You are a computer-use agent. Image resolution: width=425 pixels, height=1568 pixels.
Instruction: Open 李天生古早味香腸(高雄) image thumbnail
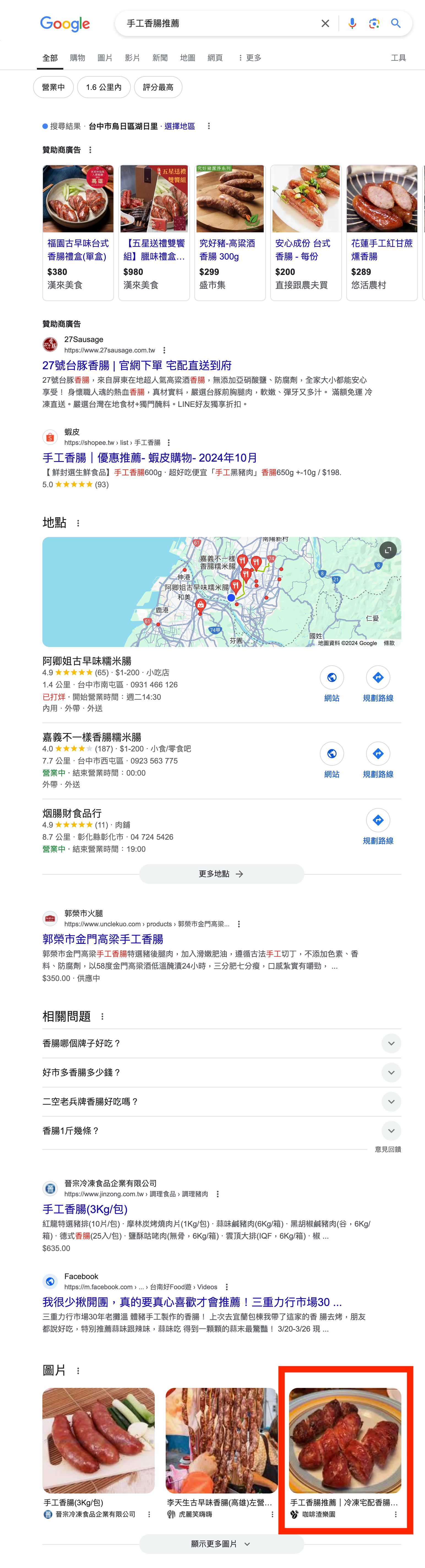(222, 1440)
